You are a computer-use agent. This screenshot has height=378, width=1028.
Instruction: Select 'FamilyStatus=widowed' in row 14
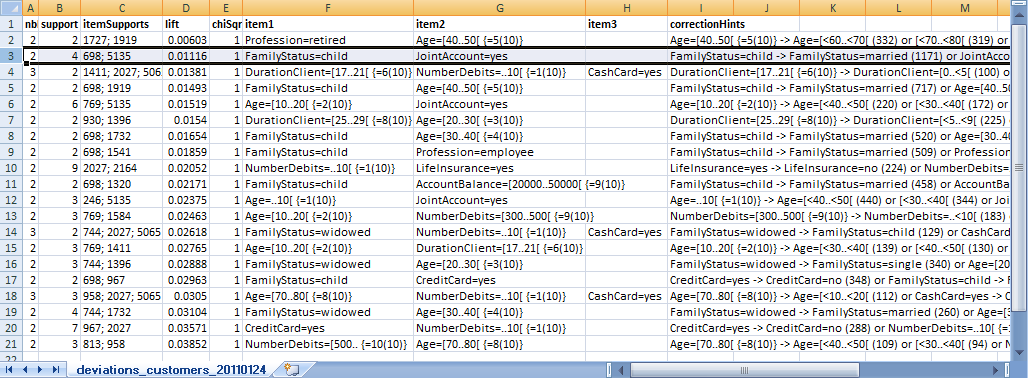point(328,233)
